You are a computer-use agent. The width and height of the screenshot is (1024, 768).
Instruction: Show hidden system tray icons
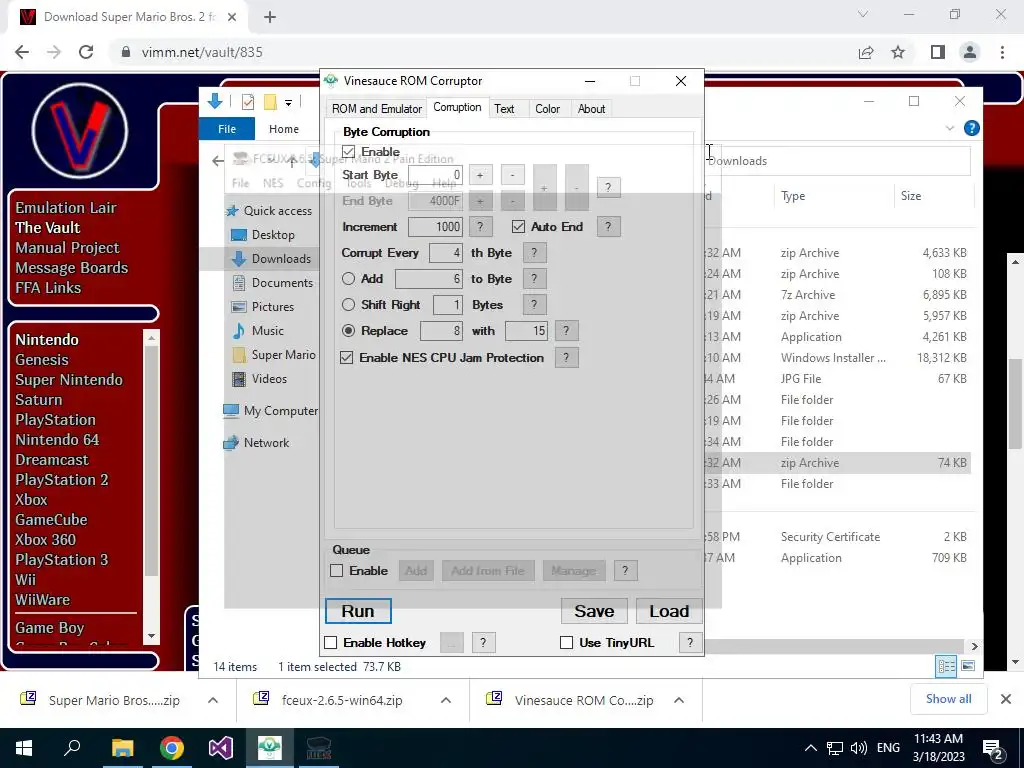(810, 748)
